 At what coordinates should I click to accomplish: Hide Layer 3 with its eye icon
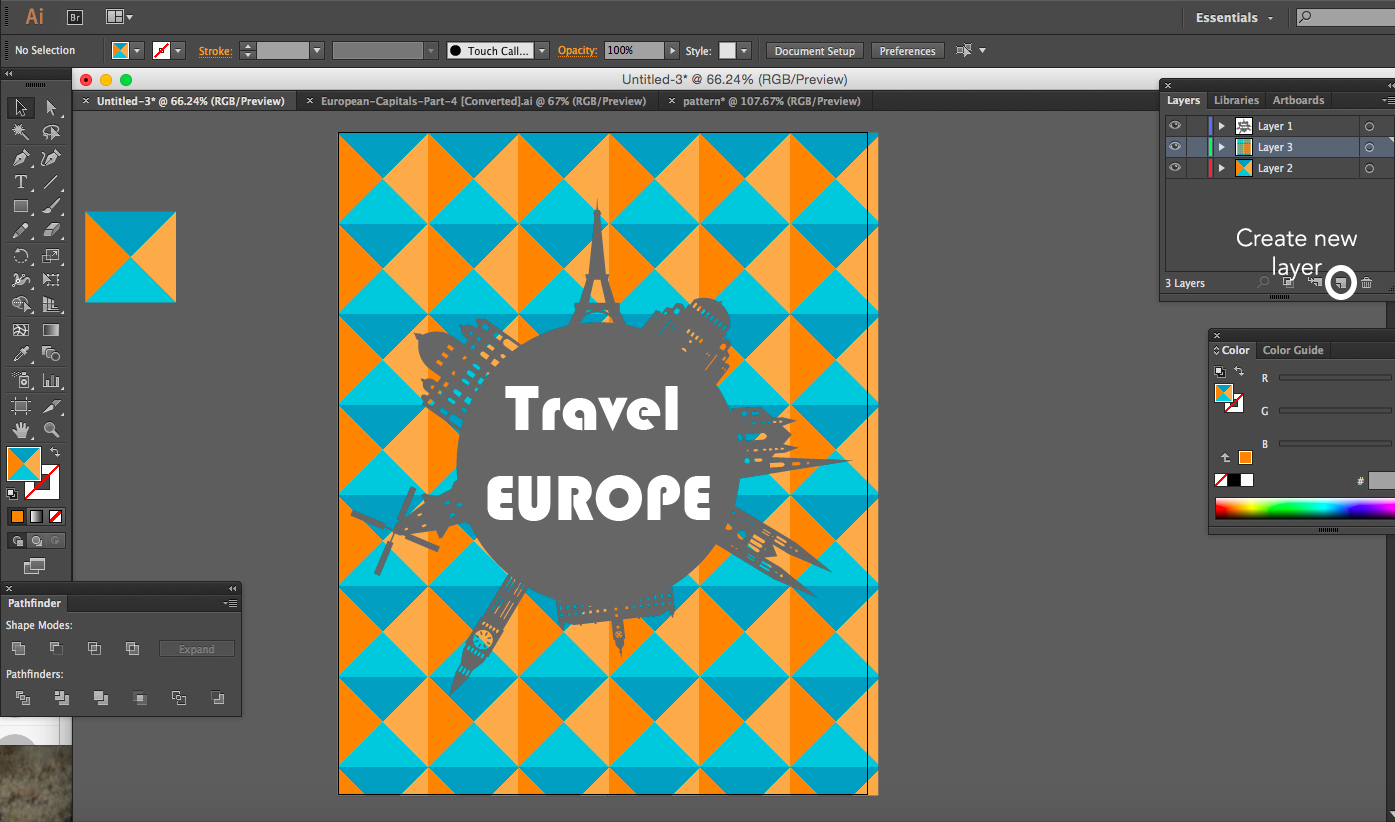[x=1175, y=147]
